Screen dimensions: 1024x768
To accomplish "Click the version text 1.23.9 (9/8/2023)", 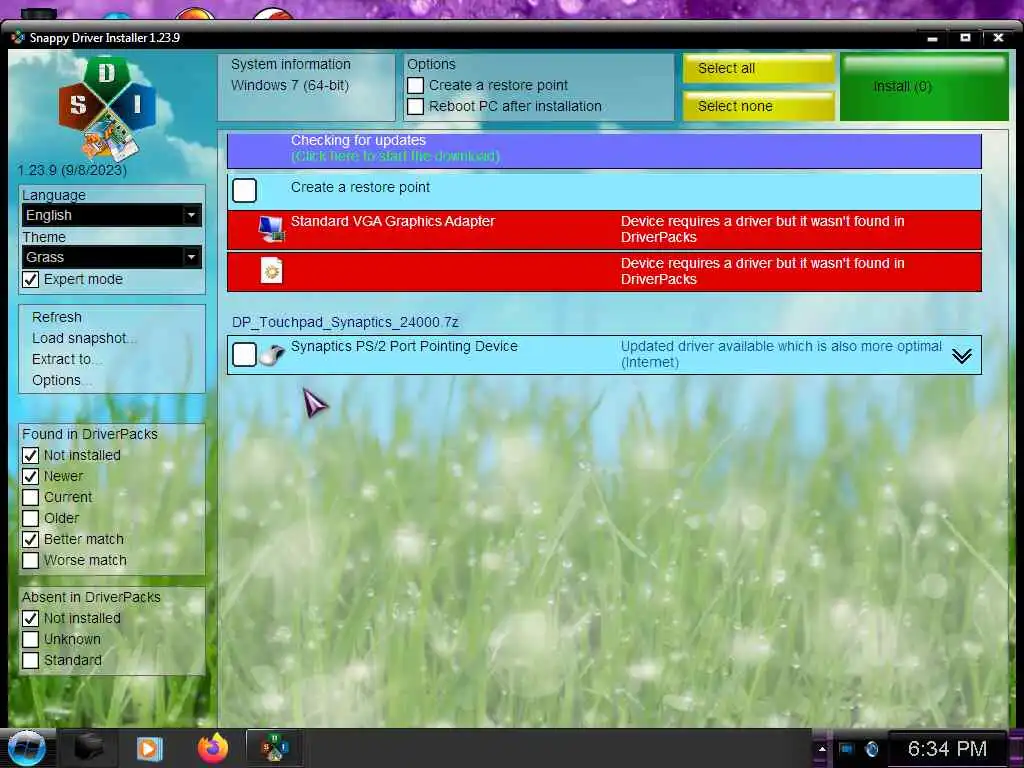I will click(72, 170).
